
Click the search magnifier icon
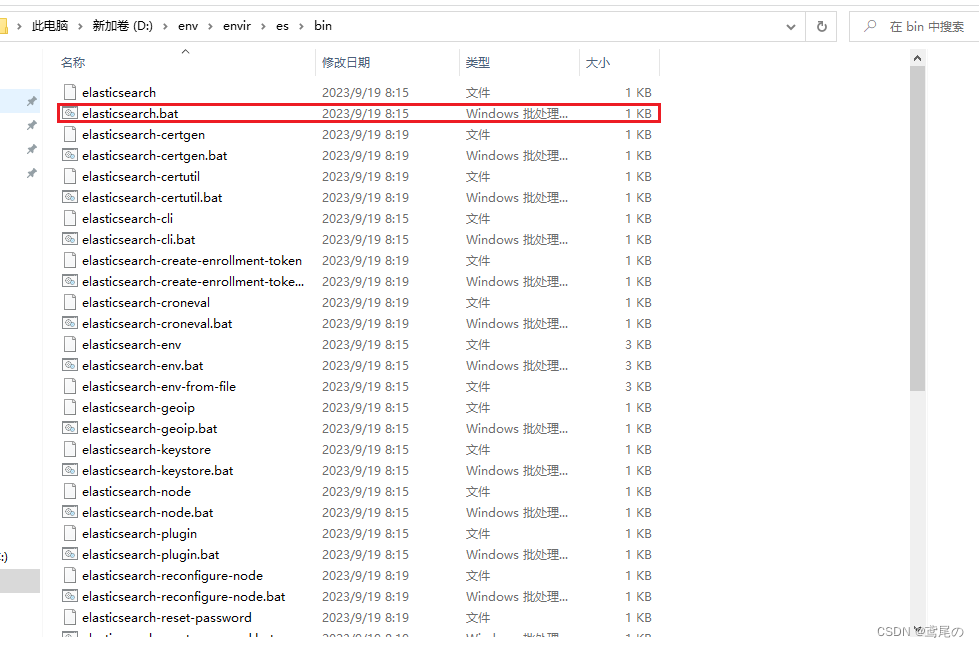tap(869, 26)
